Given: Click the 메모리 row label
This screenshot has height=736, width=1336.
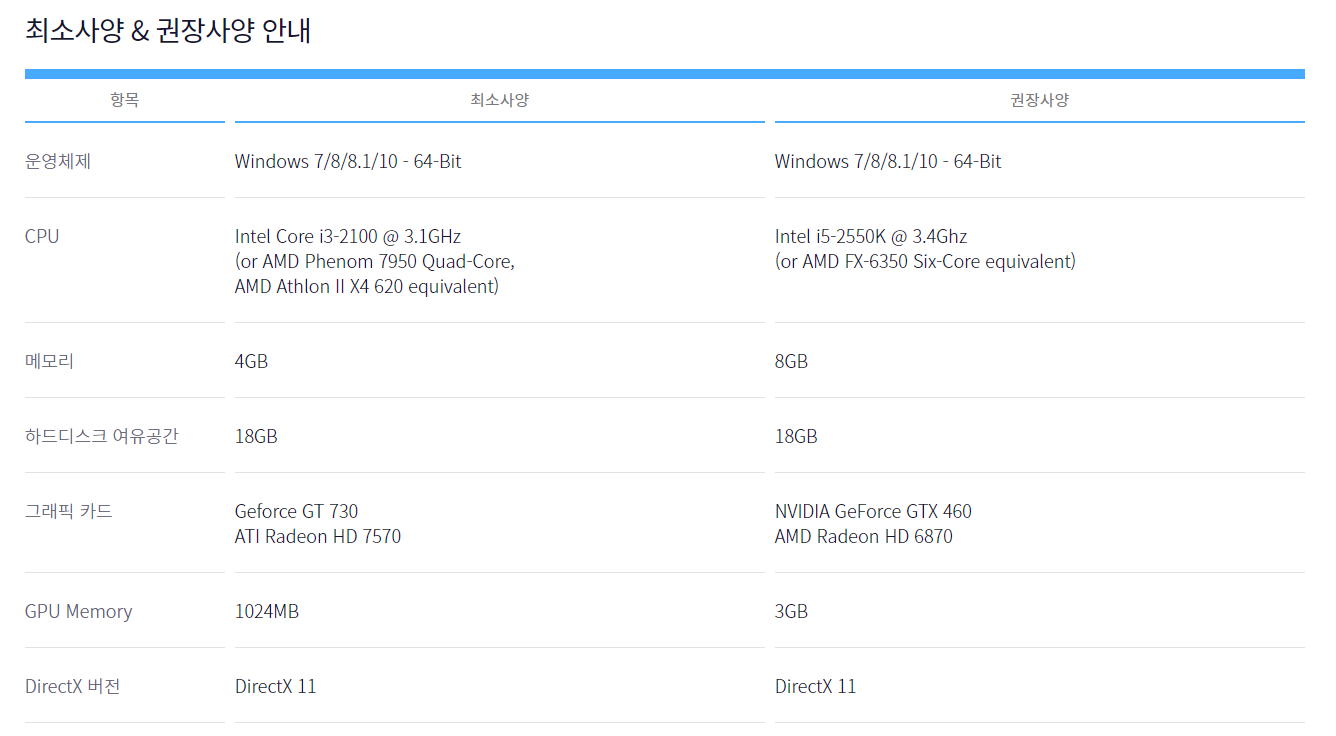Looking at the screenshot, I should pos(50,361).
